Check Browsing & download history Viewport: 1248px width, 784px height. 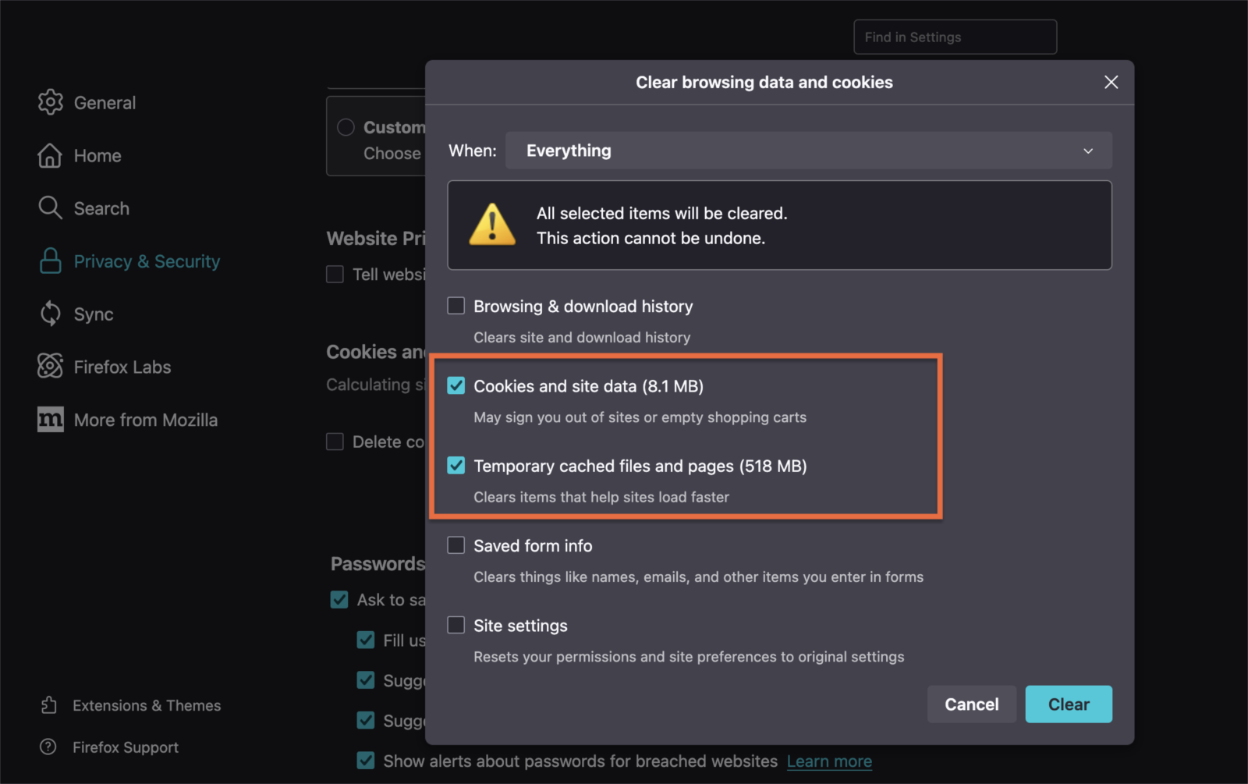(456, 306)
